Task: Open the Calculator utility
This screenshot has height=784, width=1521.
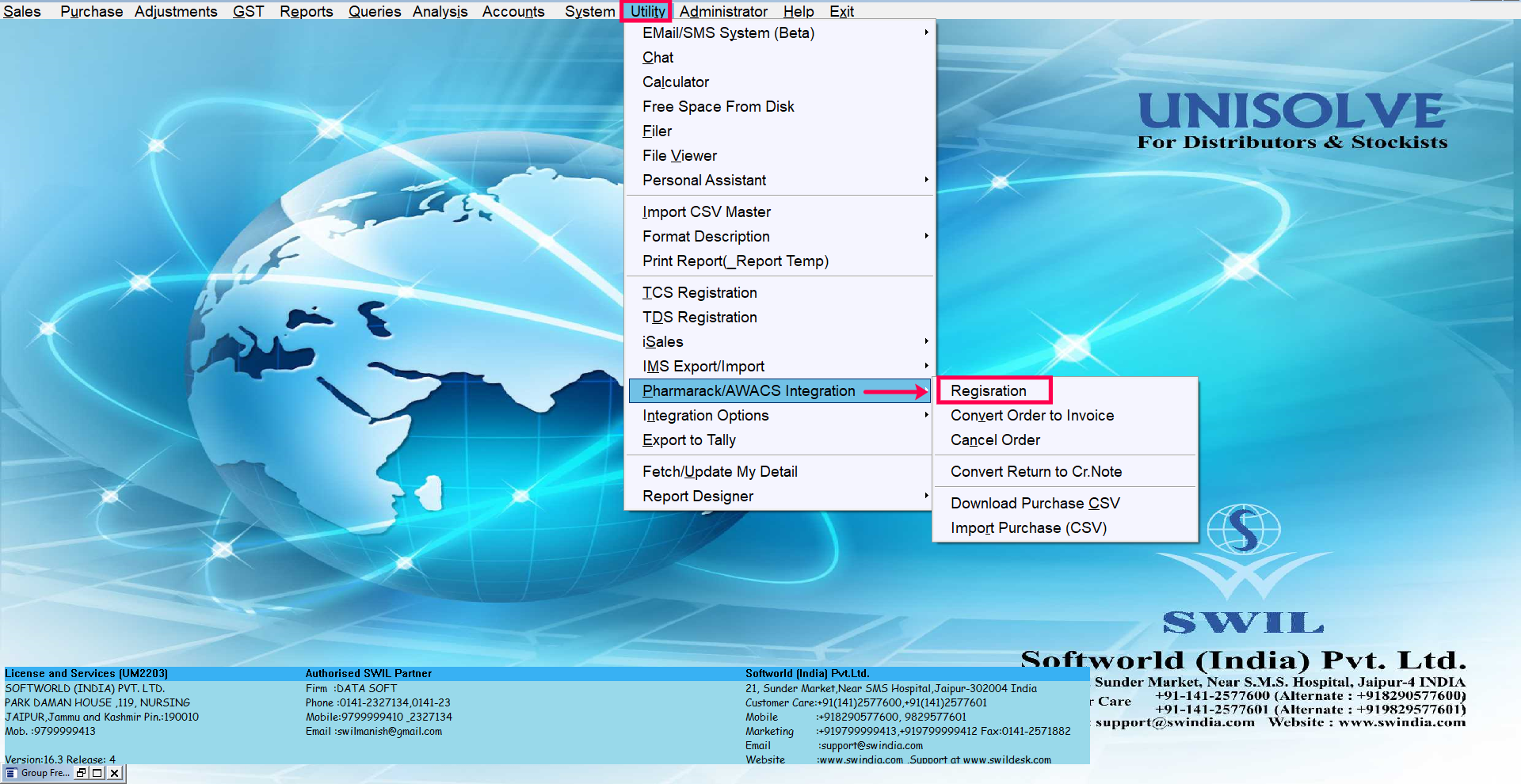Action: point(780,82)
